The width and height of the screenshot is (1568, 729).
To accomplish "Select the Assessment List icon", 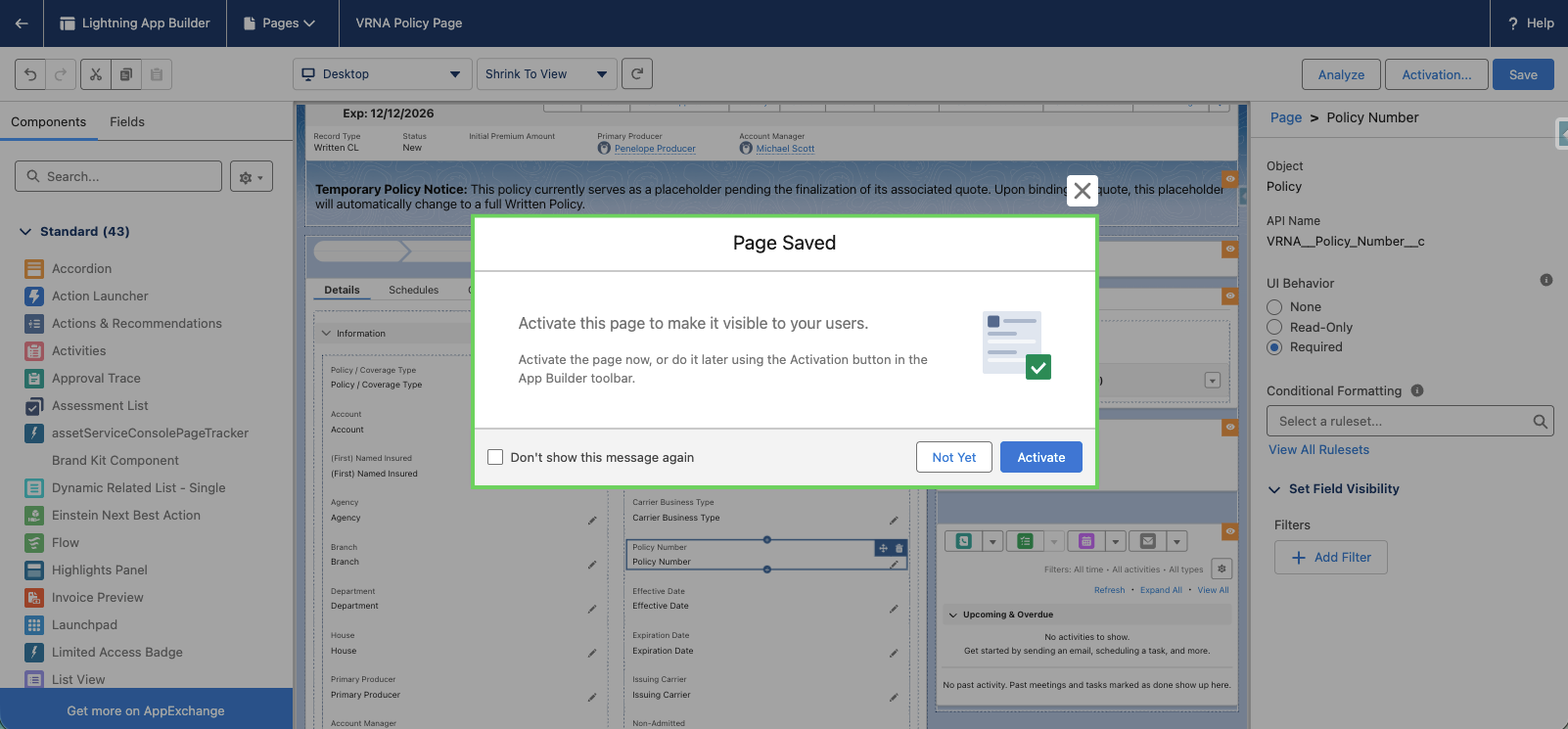I will pyautogui.click(x=34, y=406).
